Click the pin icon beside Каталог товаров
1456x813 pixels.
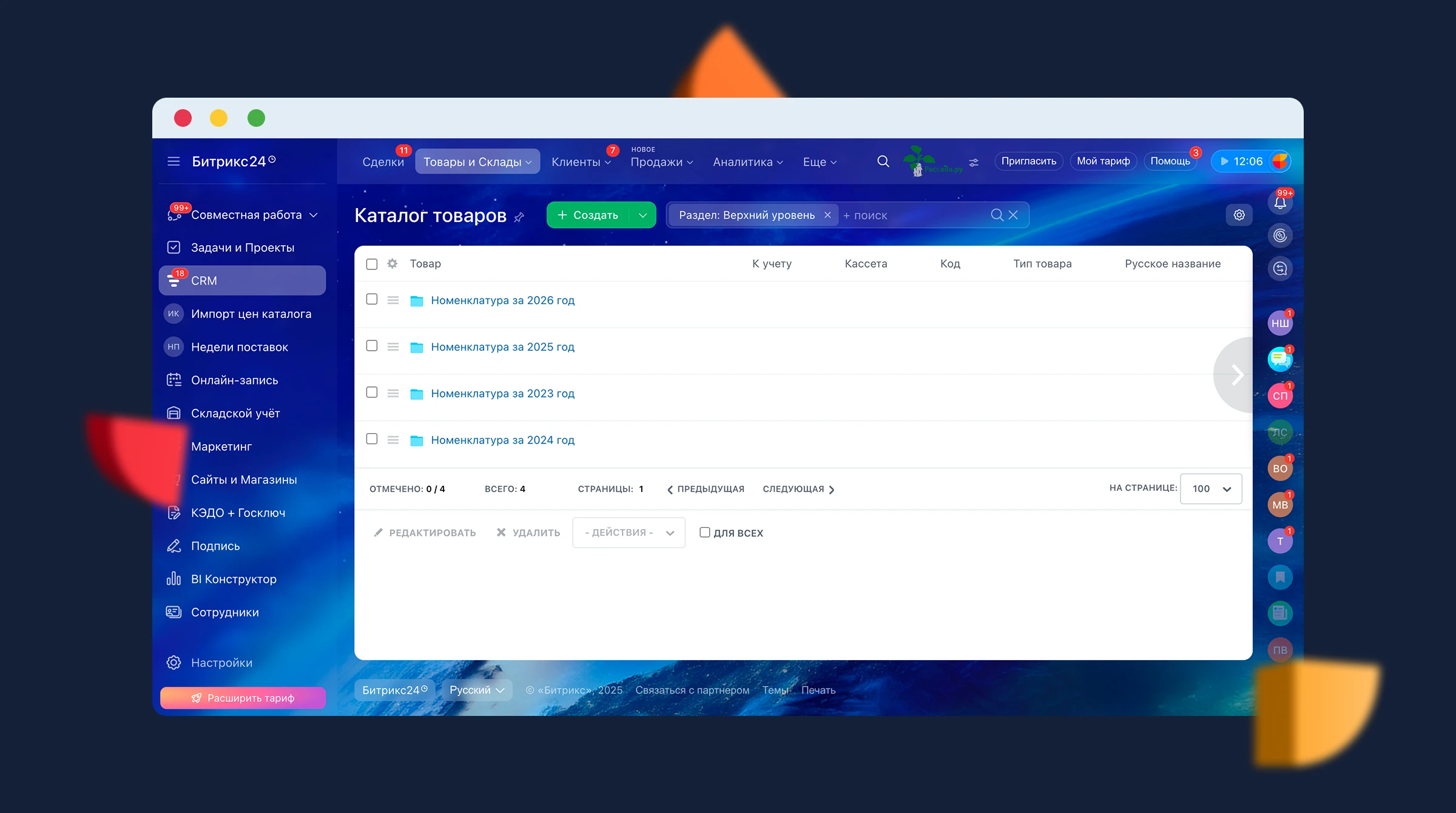point(519,217)
